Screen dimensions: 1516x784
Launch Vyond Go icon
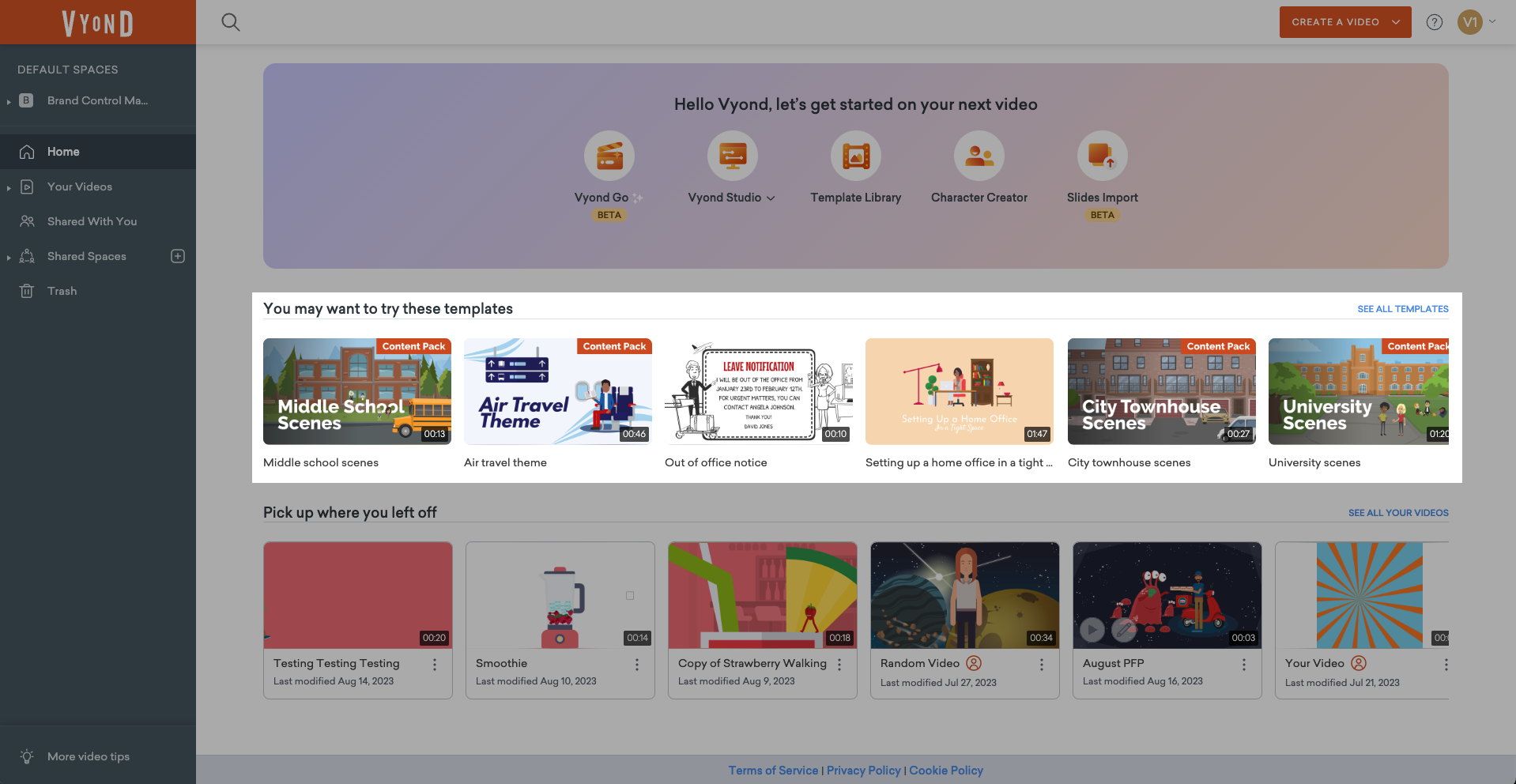click(609, 156)
